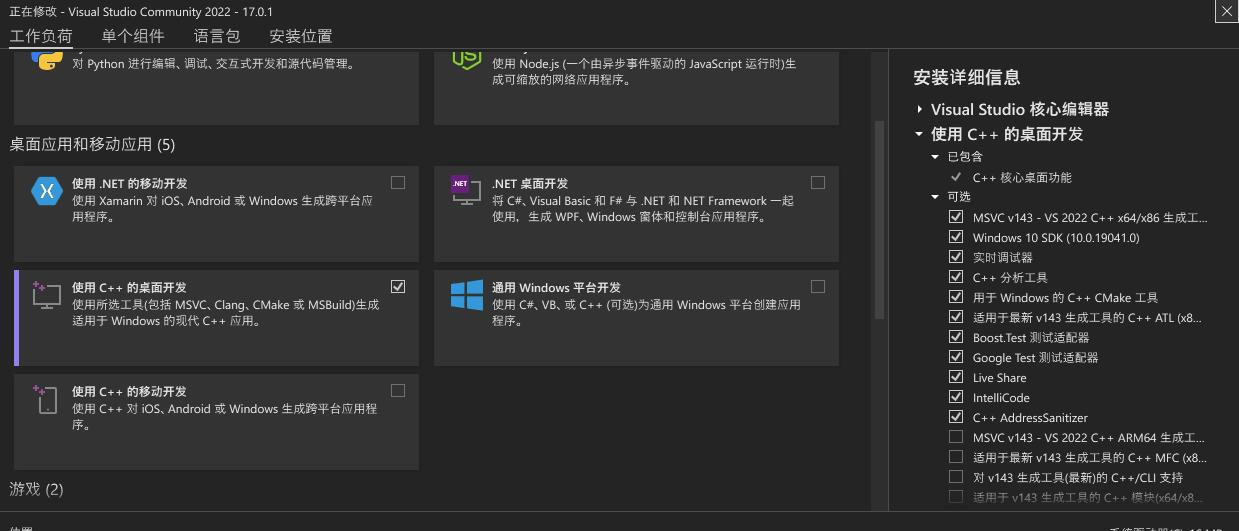Screen dimensions: 1239x531
Task: Uncheck Live Share component
Action: [x=956, y=377]
